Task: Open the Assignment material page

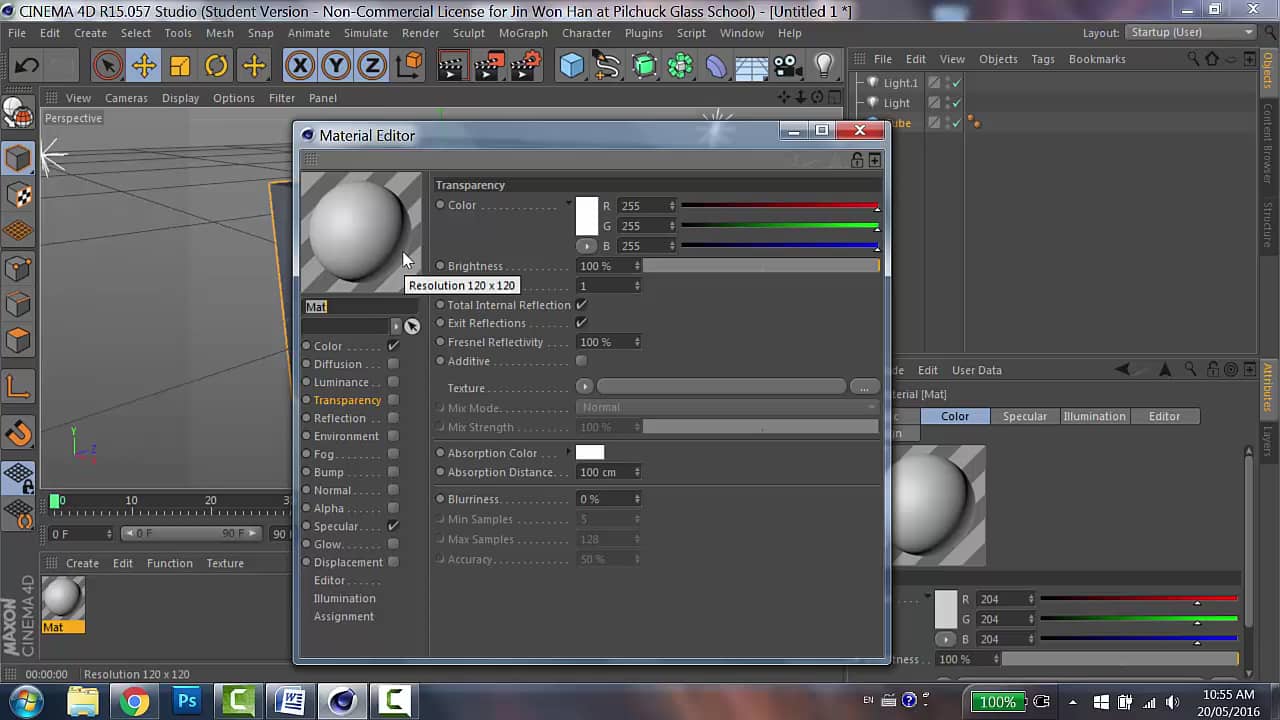Action: [344, 616]
